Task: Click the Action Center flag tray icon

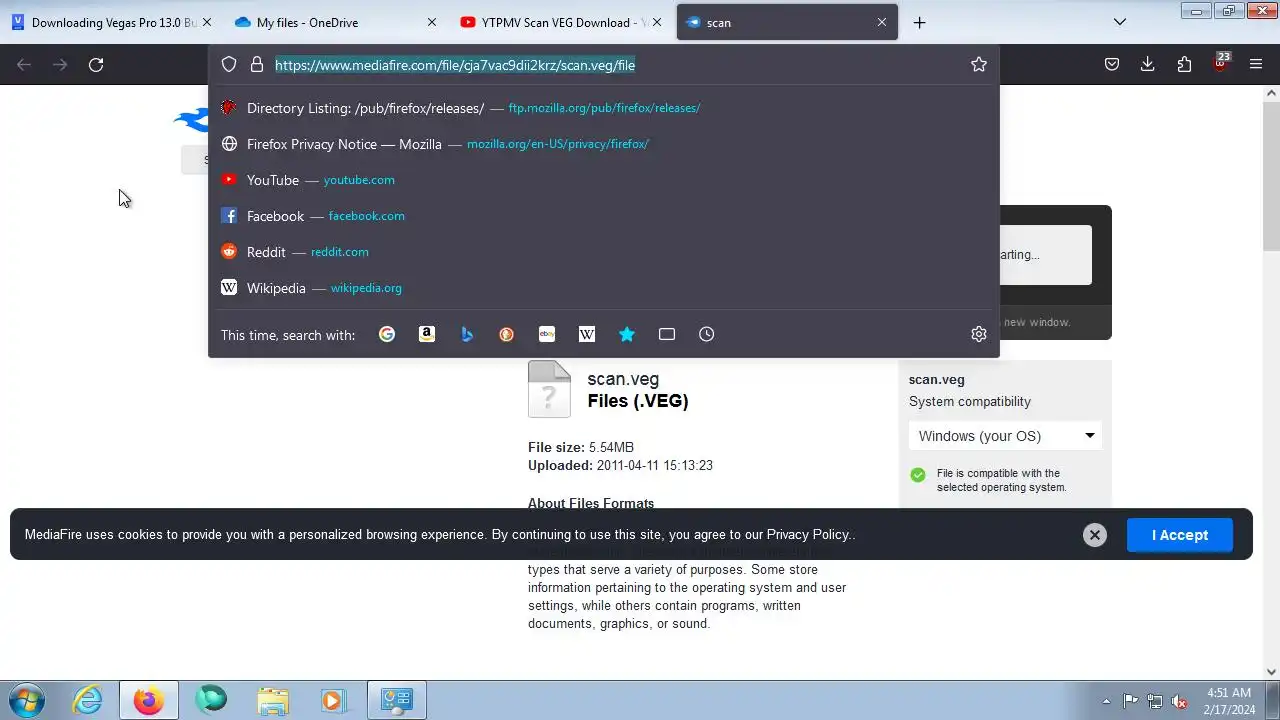Action: point(1131,701)
